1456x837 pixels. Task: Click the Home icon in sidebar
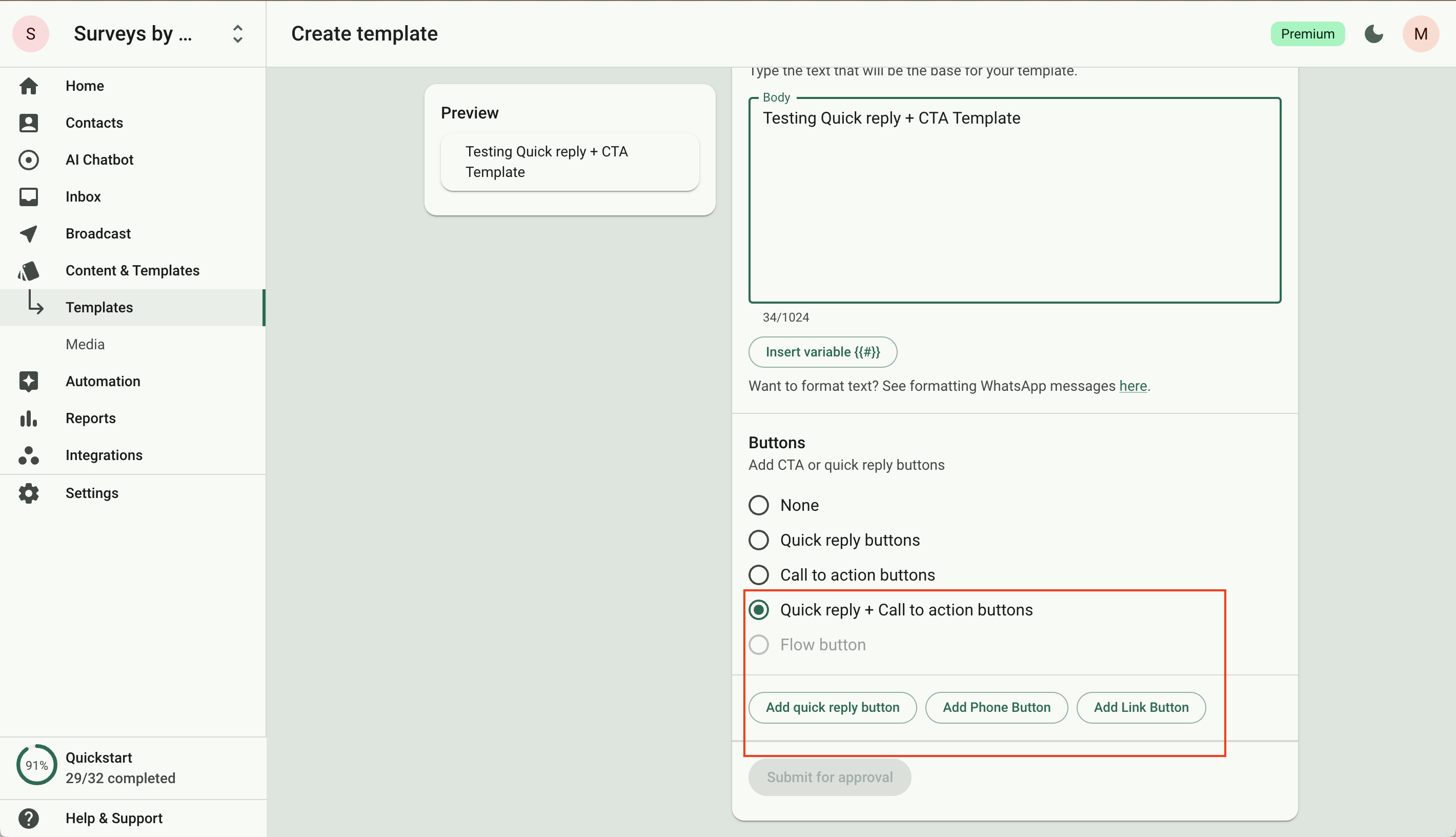click(x=29, y=86)
